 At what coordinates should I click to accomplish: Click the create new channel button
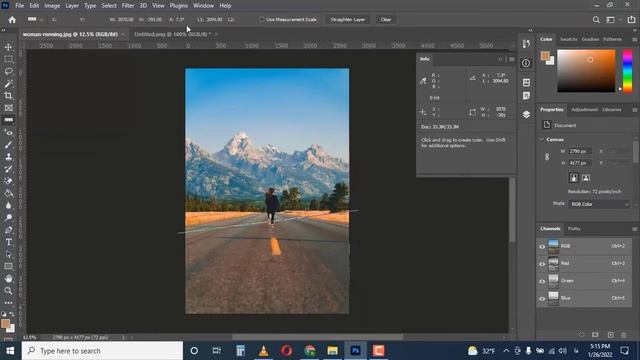pos(610,335)
